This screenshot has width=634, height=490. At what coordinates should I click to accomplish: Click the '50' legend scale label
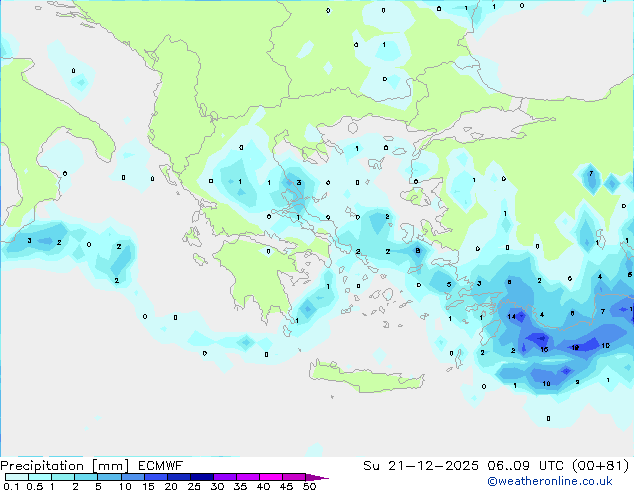tap(309, 486)
